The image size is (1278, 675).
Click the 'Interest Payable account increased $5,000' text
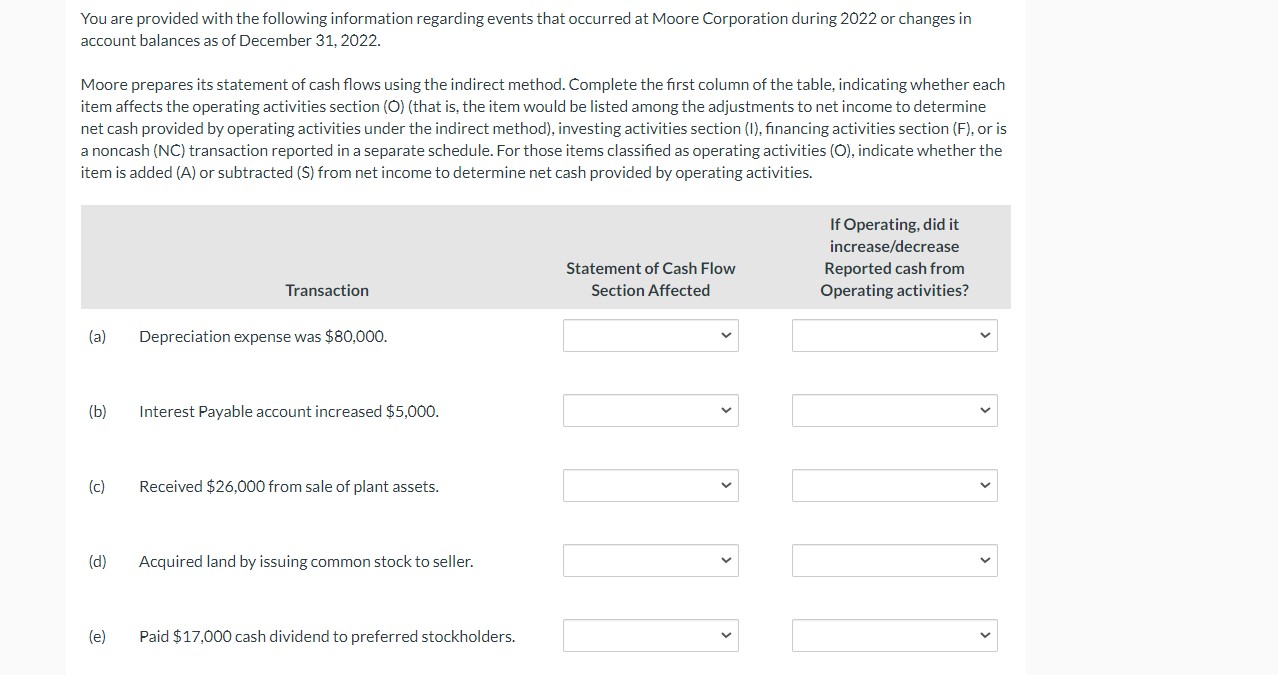click(x=289, y=412)
